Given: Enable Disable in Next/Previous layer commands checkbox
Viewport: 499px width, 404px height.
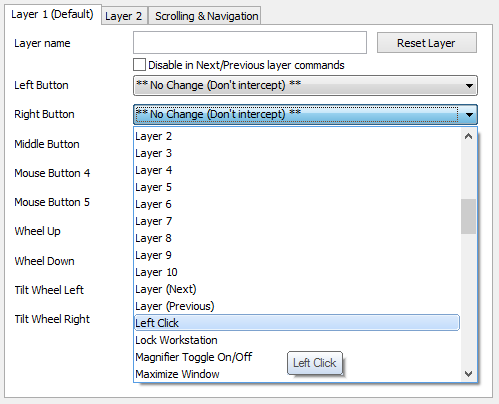Looking at the screenshot, I should tap(139, 65).
